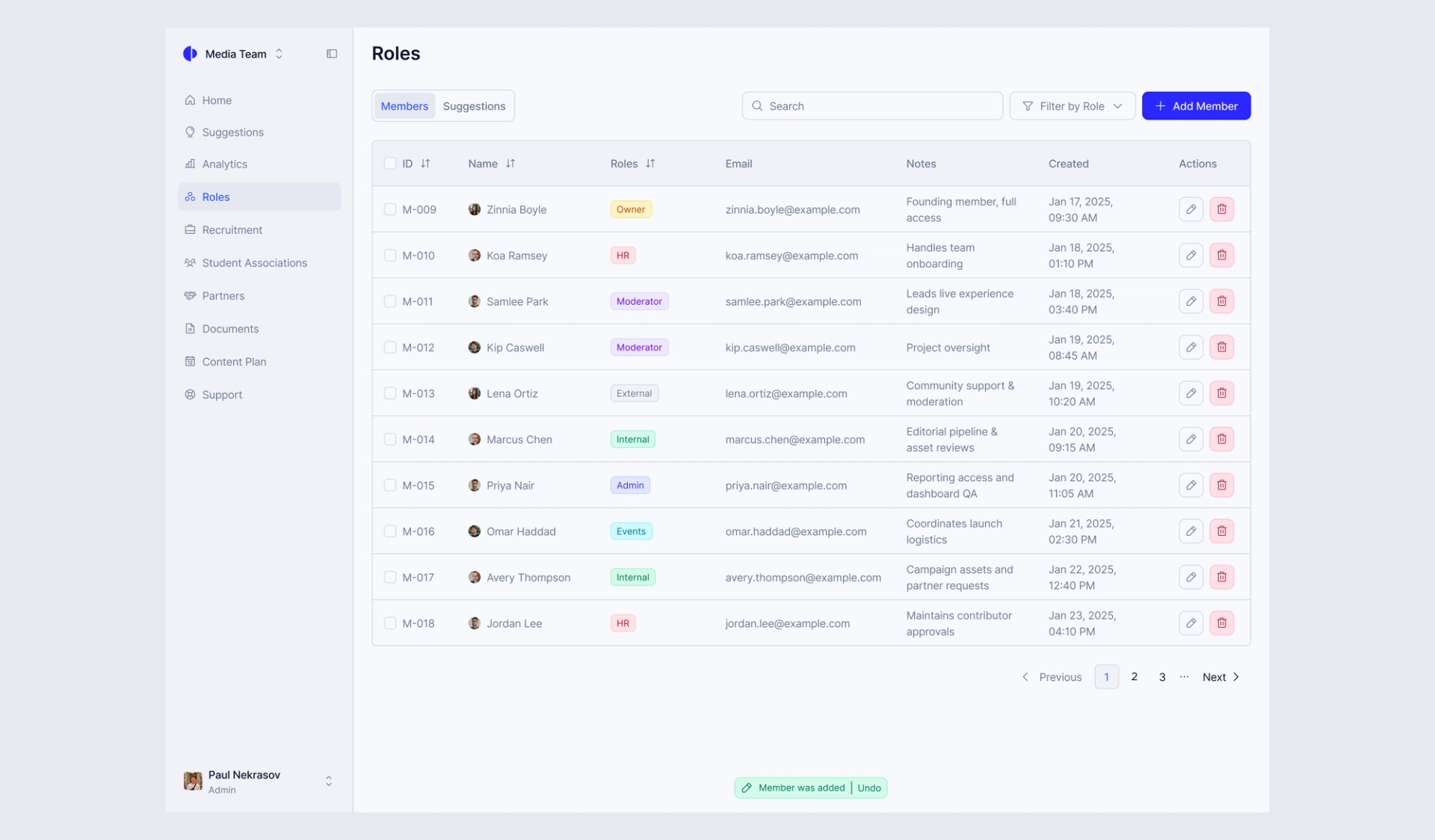Click Omar Haddad's Events role badge

[x=631, y=531]
